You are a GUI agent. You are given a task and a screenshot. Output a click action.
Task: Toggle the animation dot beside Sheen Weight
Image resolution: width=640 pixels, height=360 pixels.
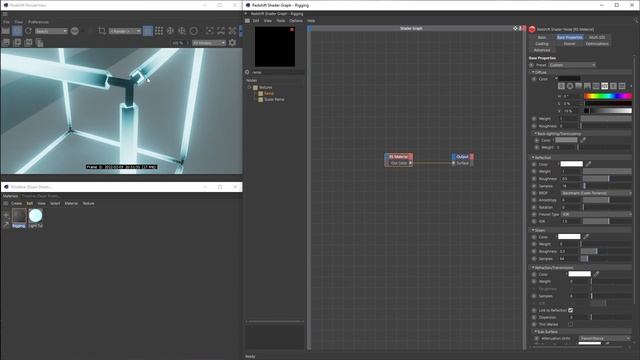pyautogui.click(x=534, y=244)
